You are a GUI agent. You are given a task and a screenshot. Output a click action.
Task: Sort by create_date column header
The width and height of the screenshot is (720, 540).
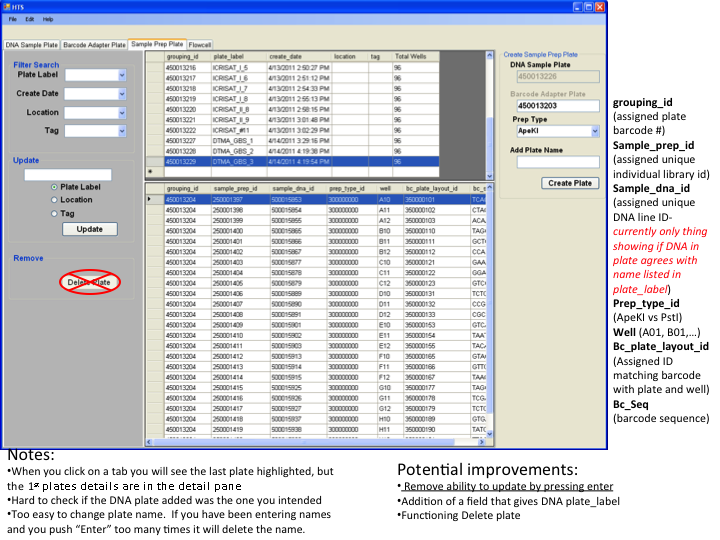tap(299, 56)
